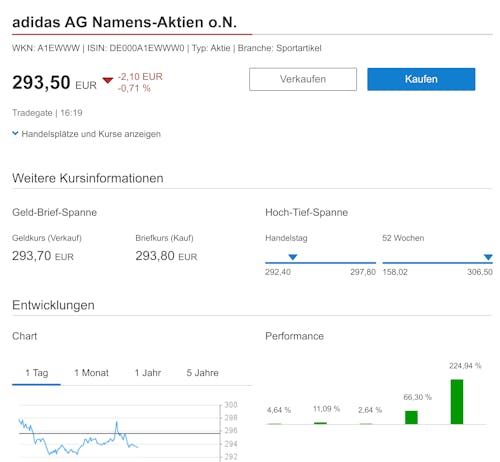Click the change value -2,10 EUR
Image resolution: width=500 pixels, height=462 pixels.
(x=140, y=77)
